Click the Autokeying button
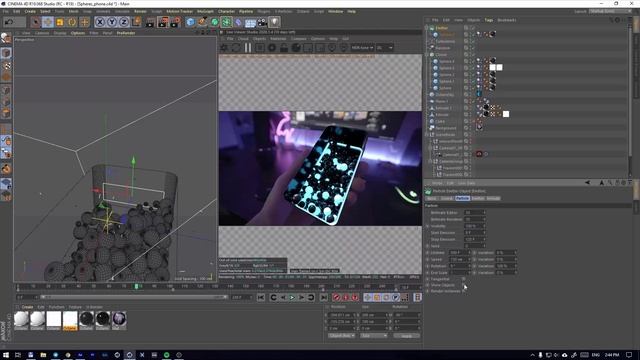Screen dimensions: 640x360 346,298
